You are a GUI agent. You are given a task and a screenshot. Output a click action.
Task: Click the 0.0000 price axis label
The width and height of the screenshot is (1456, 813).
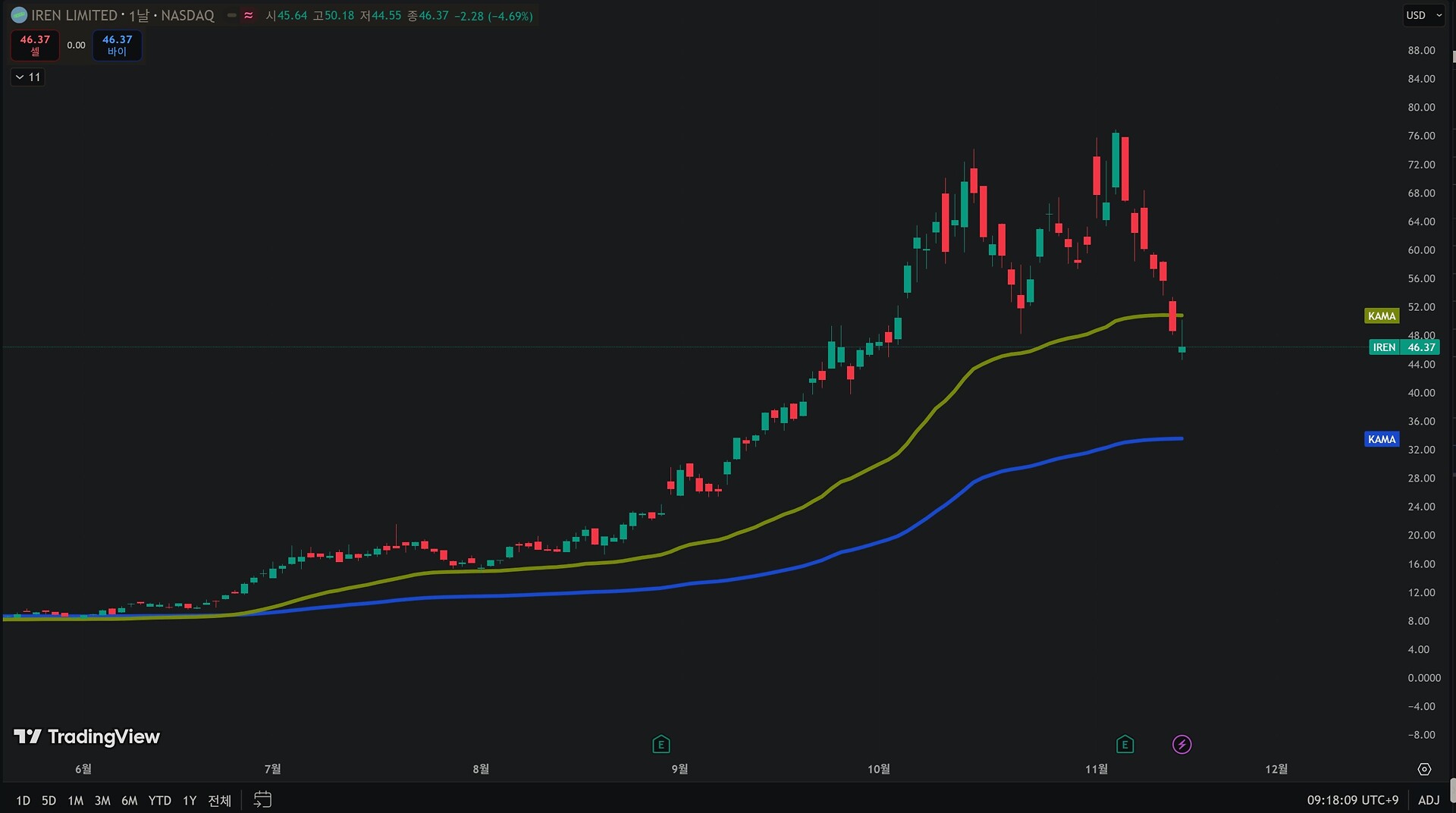point(1424,678)
